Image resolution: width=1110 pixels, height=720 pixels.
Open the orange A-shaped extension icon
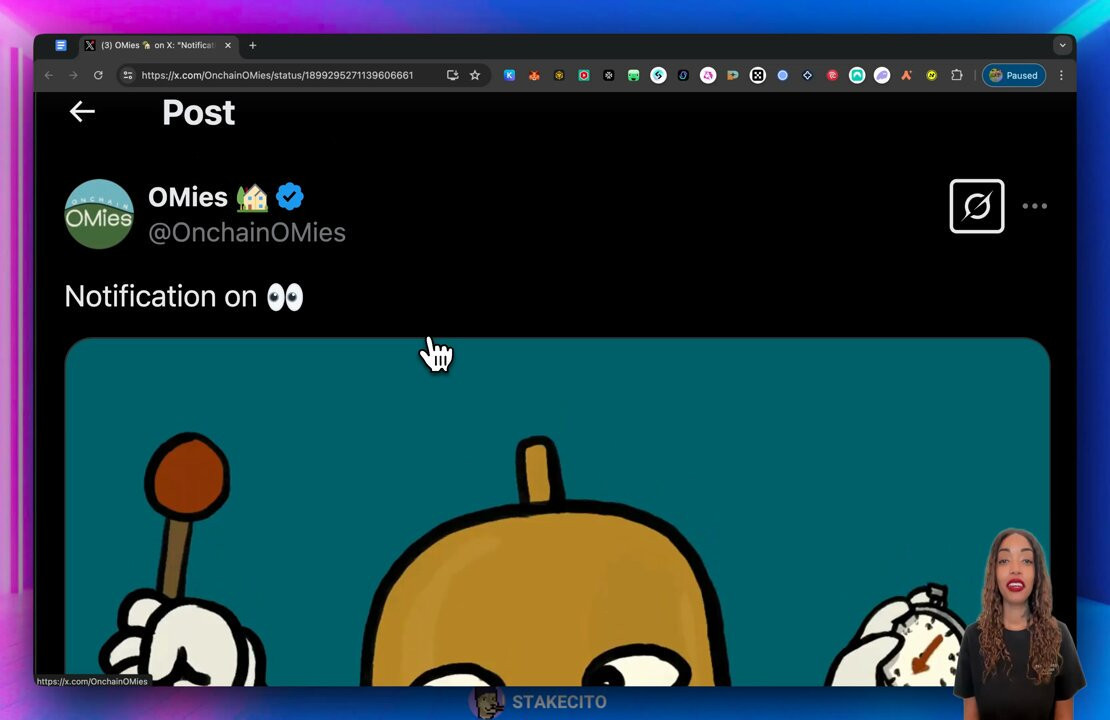pyautogui.click(x=907, y=75)
